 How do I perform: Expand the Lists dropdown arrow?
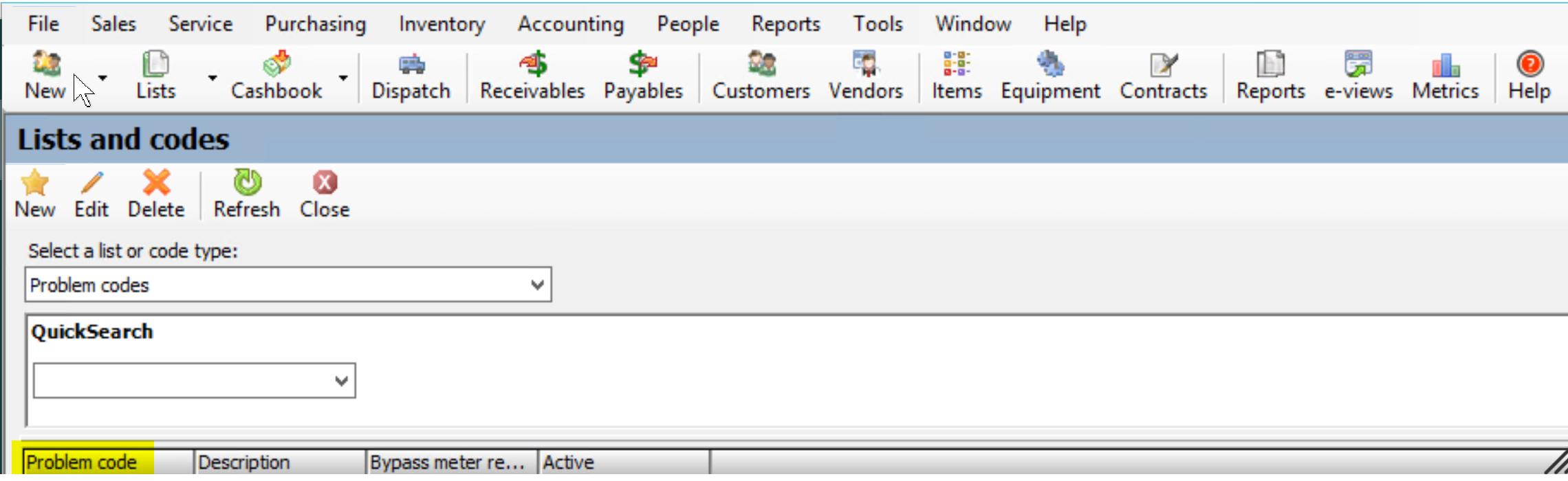pyautogui.click(x=213, y=78)
